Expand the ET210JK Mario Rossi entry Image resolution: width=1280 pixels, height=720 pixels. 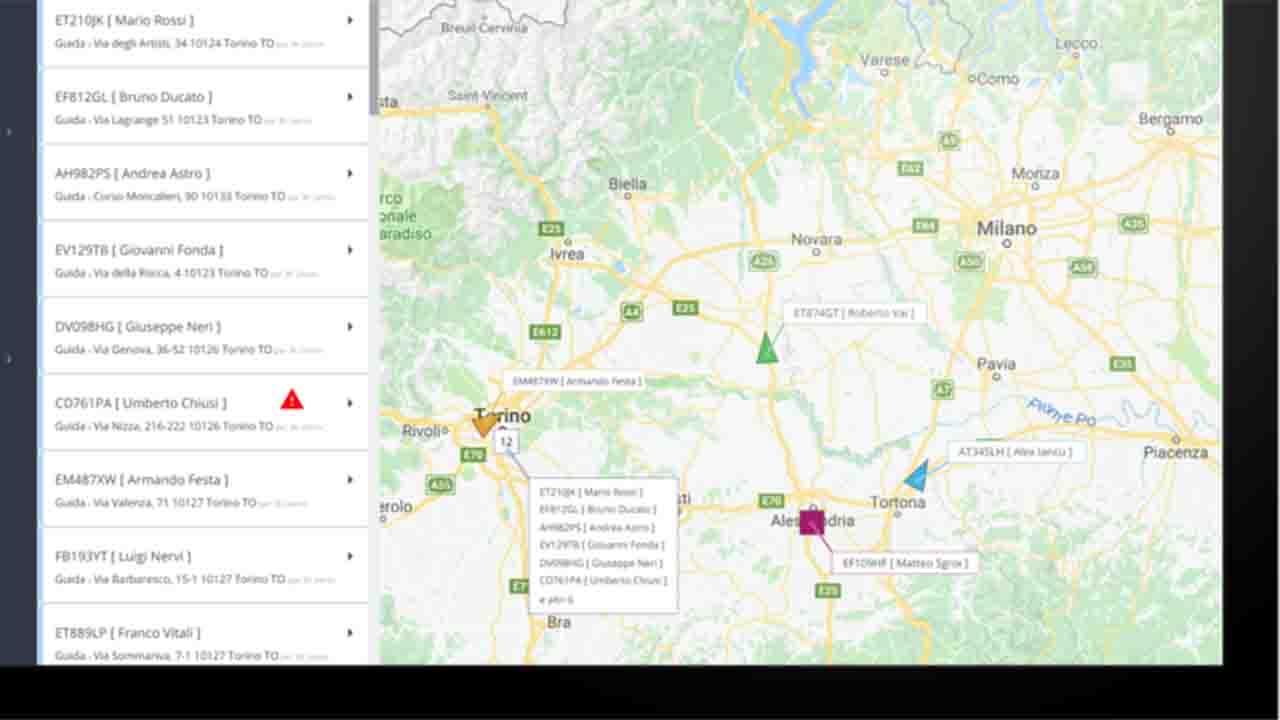tap(349, 19)
